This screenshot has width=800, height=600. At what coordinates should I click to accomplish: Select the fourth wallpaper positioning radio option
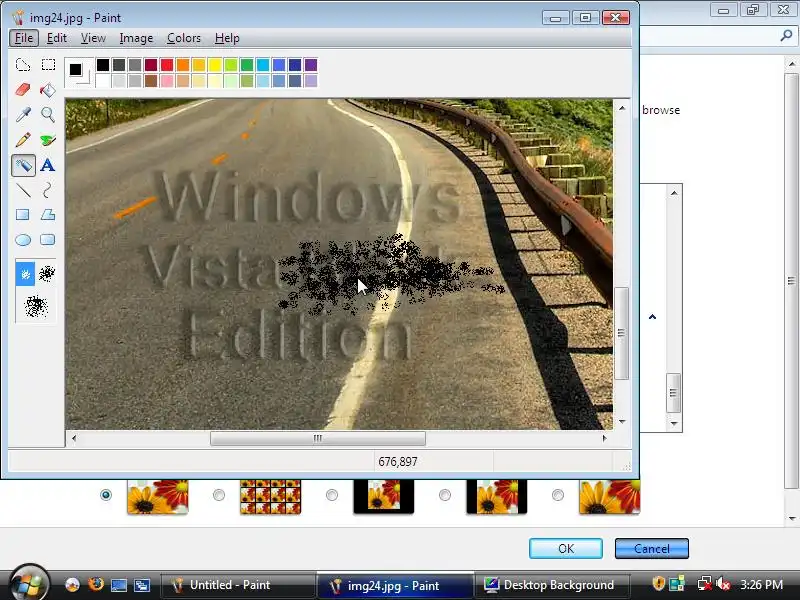(x=445, y=495)
